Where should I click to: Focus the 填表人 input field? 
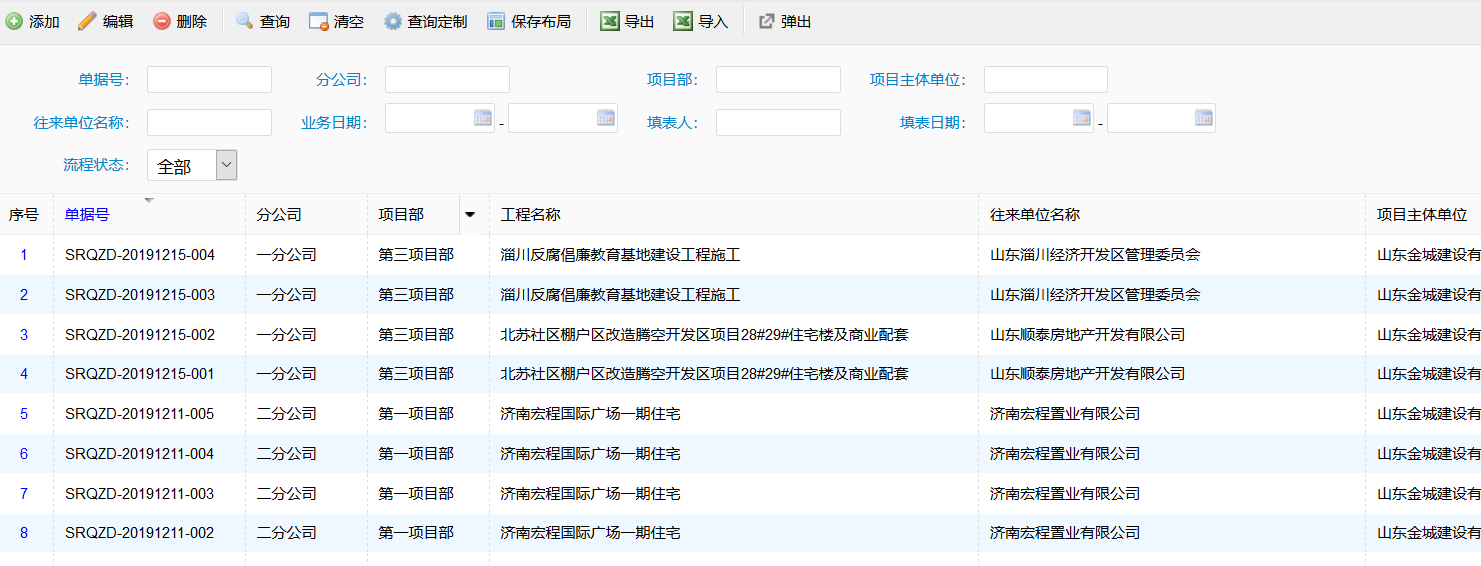(778, 122)
